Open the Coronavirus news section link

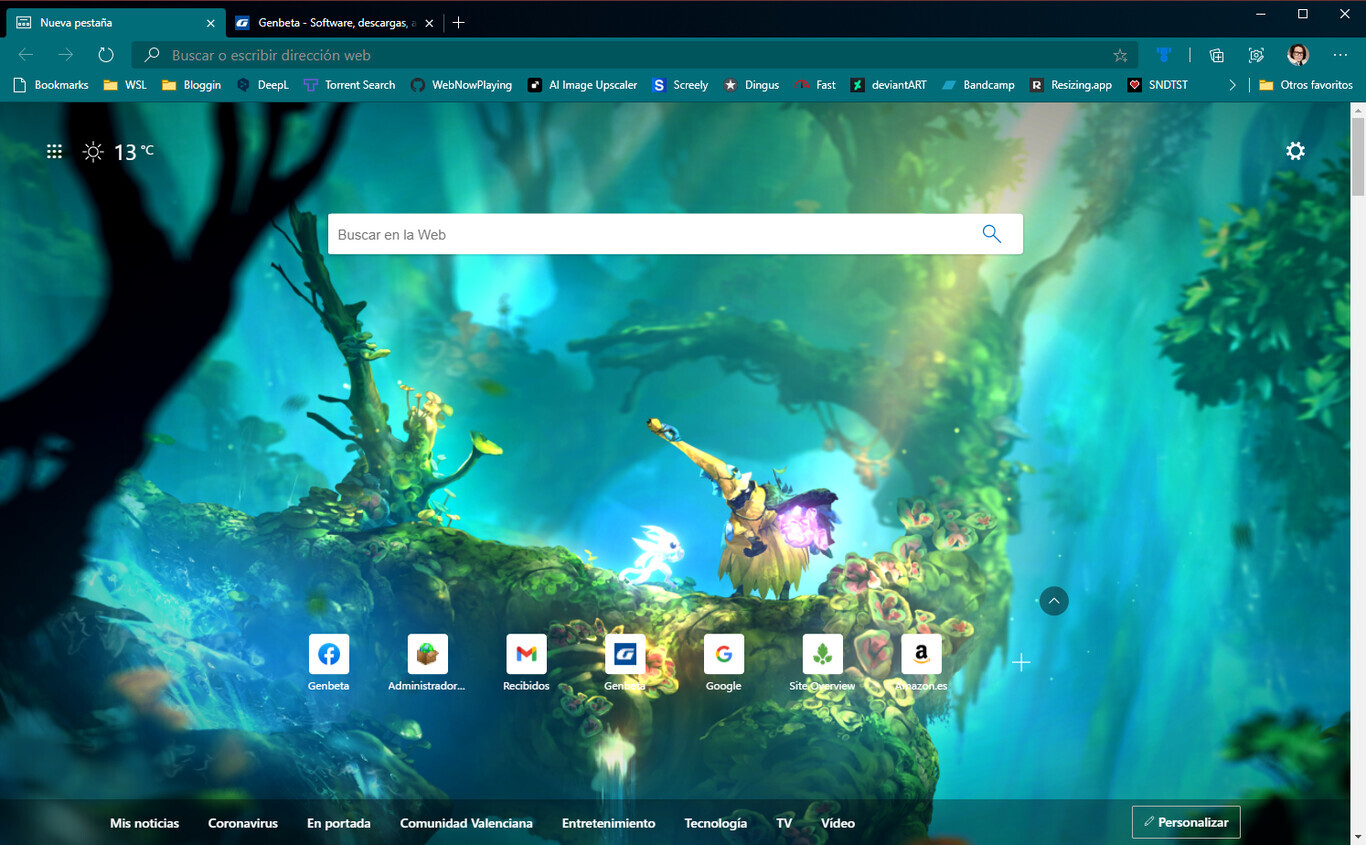coord(243,823)
